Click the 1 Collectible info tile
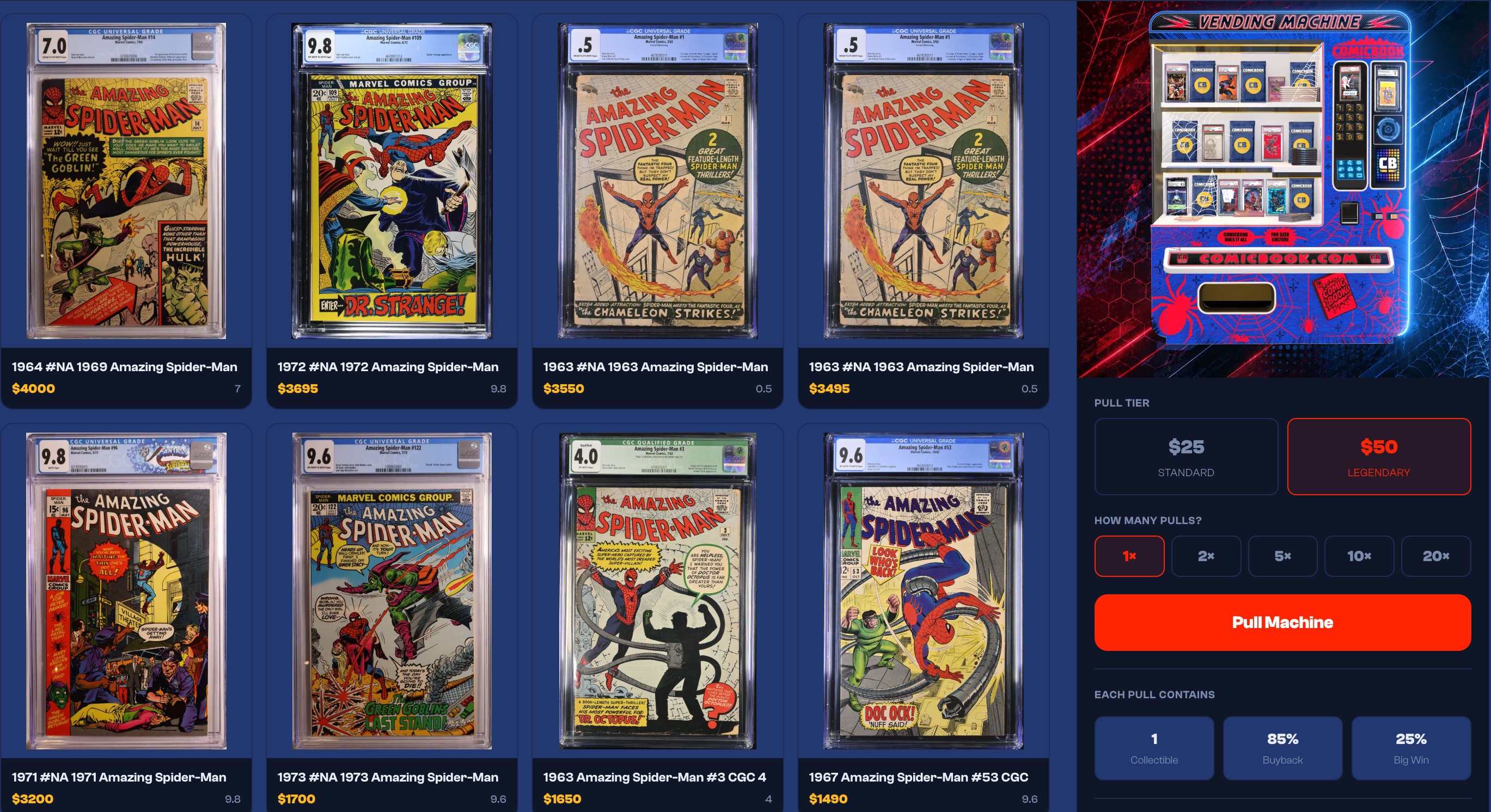The width and height of the screenshot is (1491, 812). pyautogui.click(x=1153, y=748)
